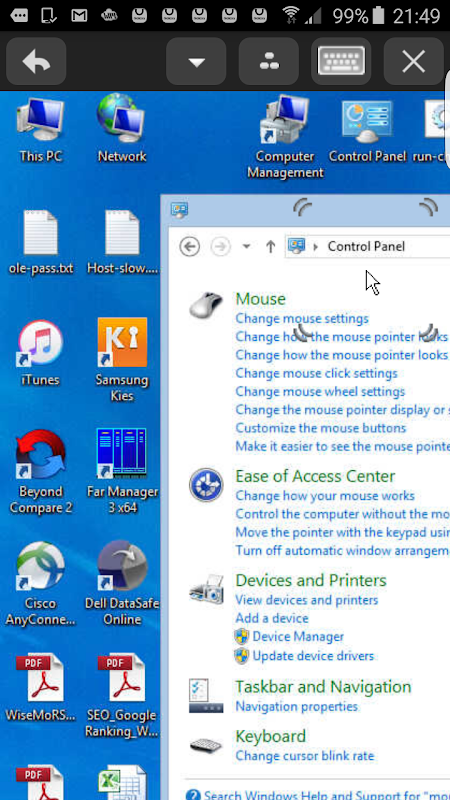The height and width of the screenshot is (800, 450).
Task: Select WiseMoRS PDF file on desktop
Action: (41, 687)
